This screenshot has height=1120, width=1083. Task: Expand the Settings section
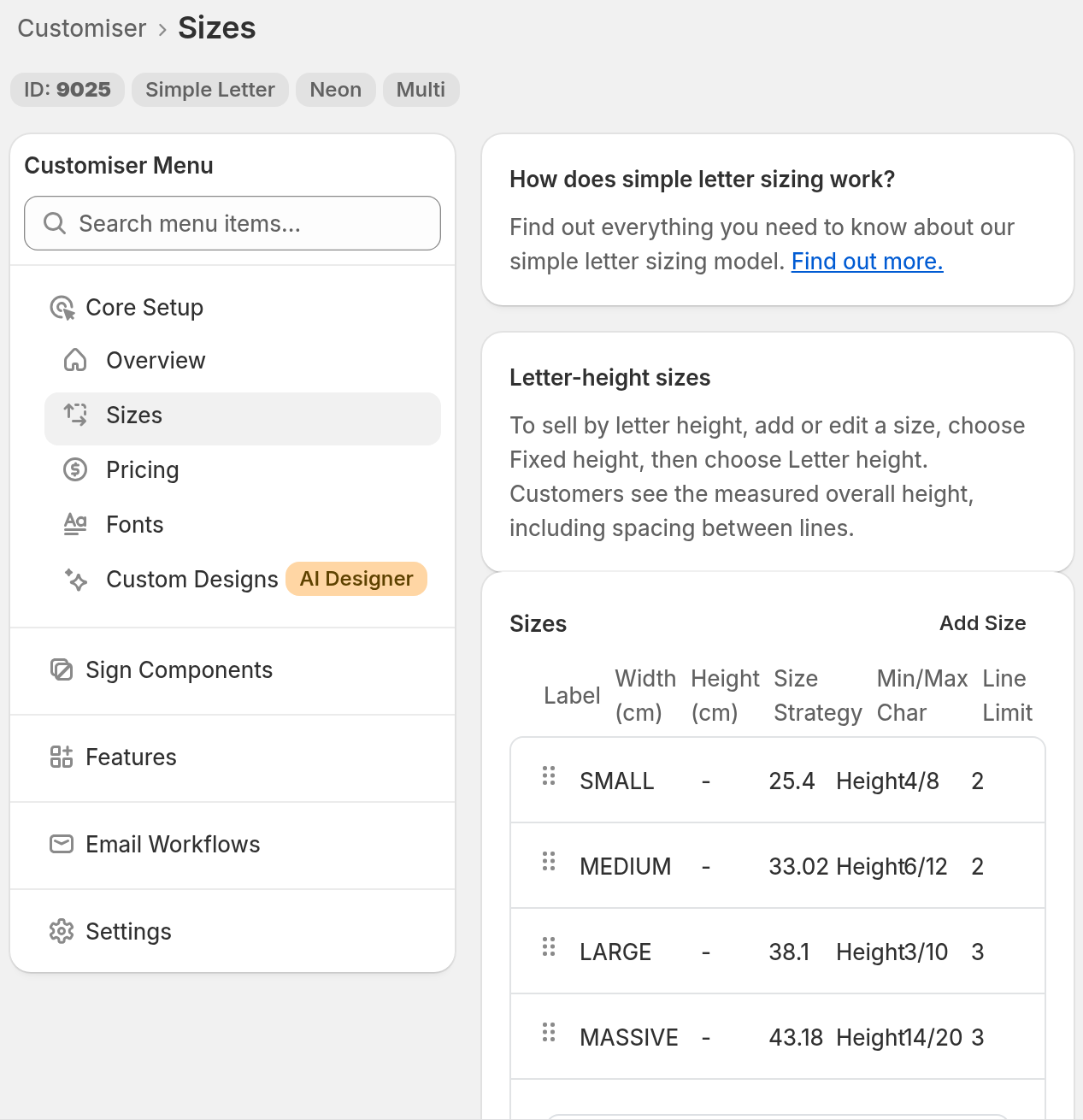tap(232, 932)
